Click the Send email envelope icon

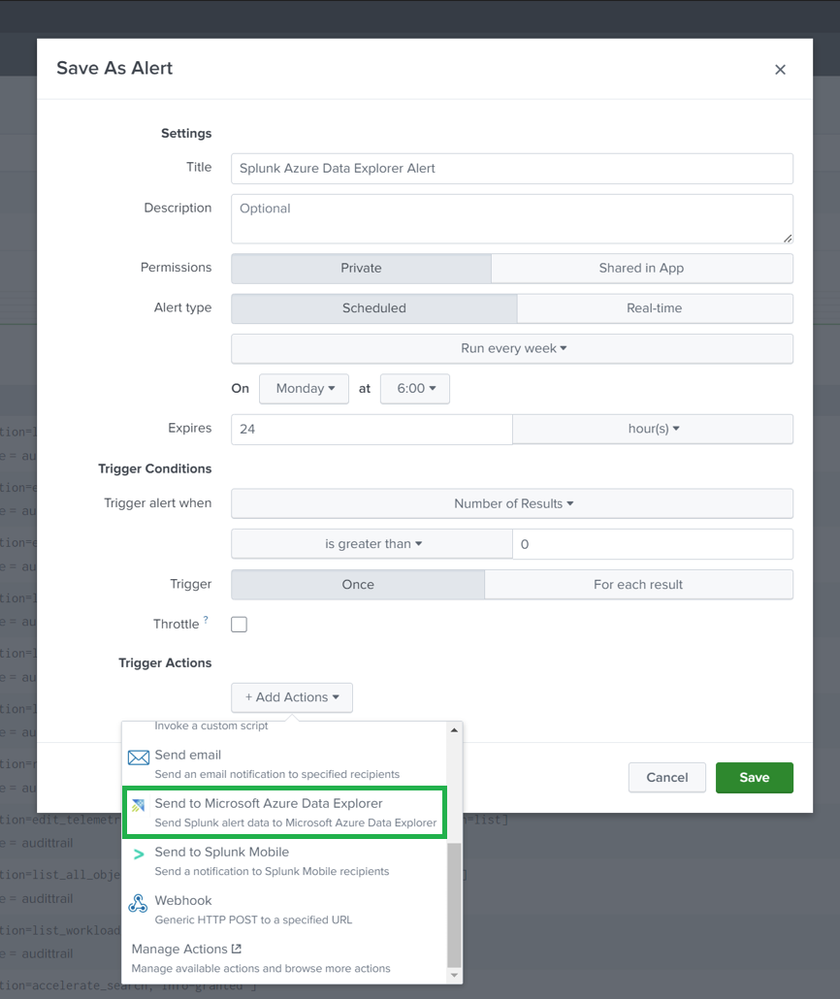point(138,757)
